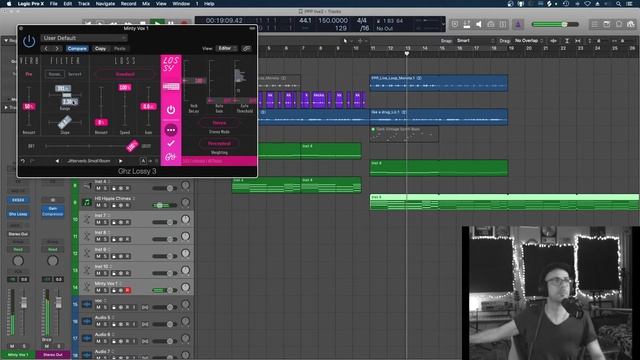
Task: Open the File menu
Action: 53,4
